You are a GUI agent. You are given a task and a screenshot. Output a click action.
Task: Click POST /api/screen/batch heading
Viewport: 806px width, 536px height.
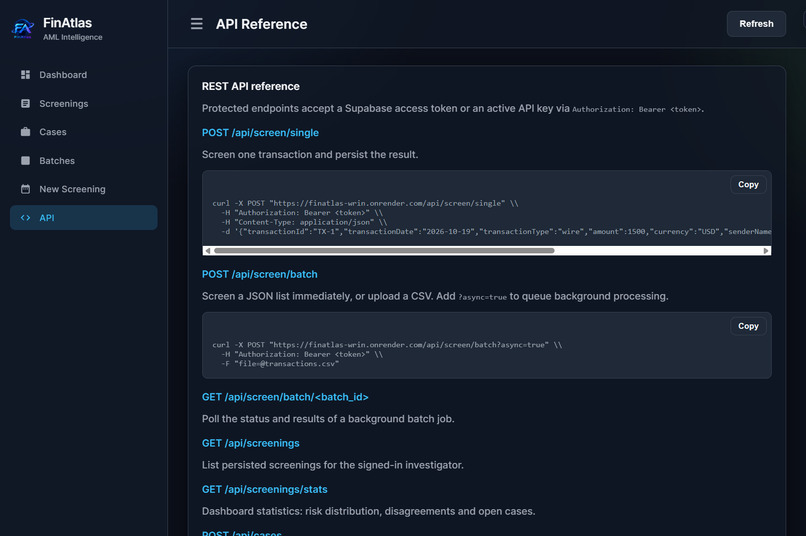coord(260,274)
